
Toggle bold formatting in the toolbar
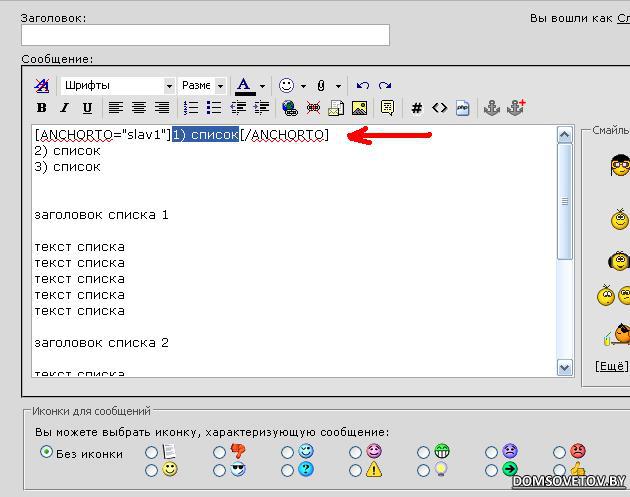[41, 108]
